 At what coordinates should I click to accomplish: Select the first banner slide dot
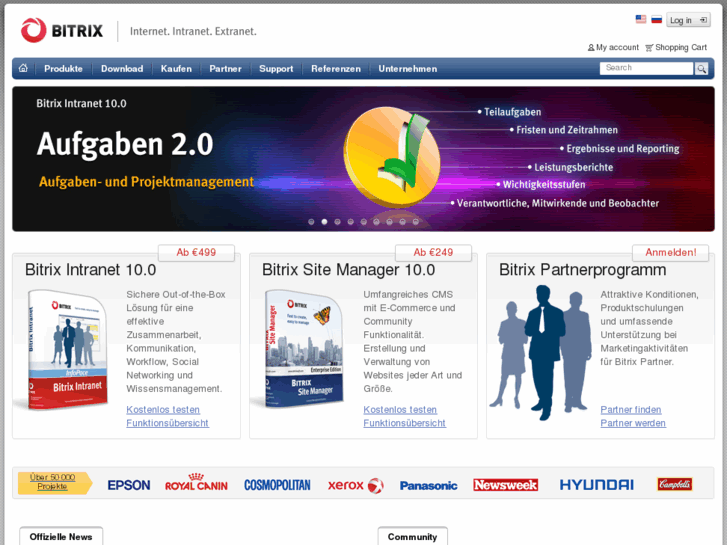coord(311,222)
